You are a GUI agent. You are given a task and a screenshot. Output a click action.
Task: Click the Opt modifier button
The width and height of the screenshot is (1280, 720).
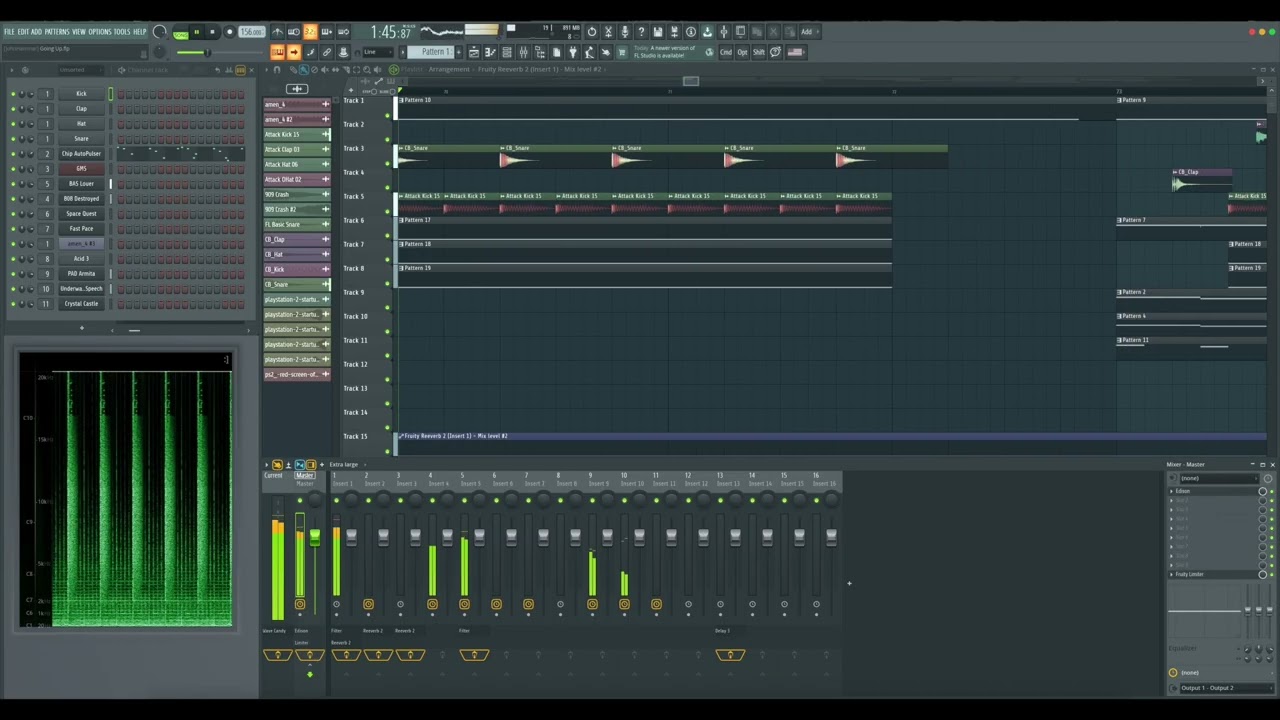point(742,52)
